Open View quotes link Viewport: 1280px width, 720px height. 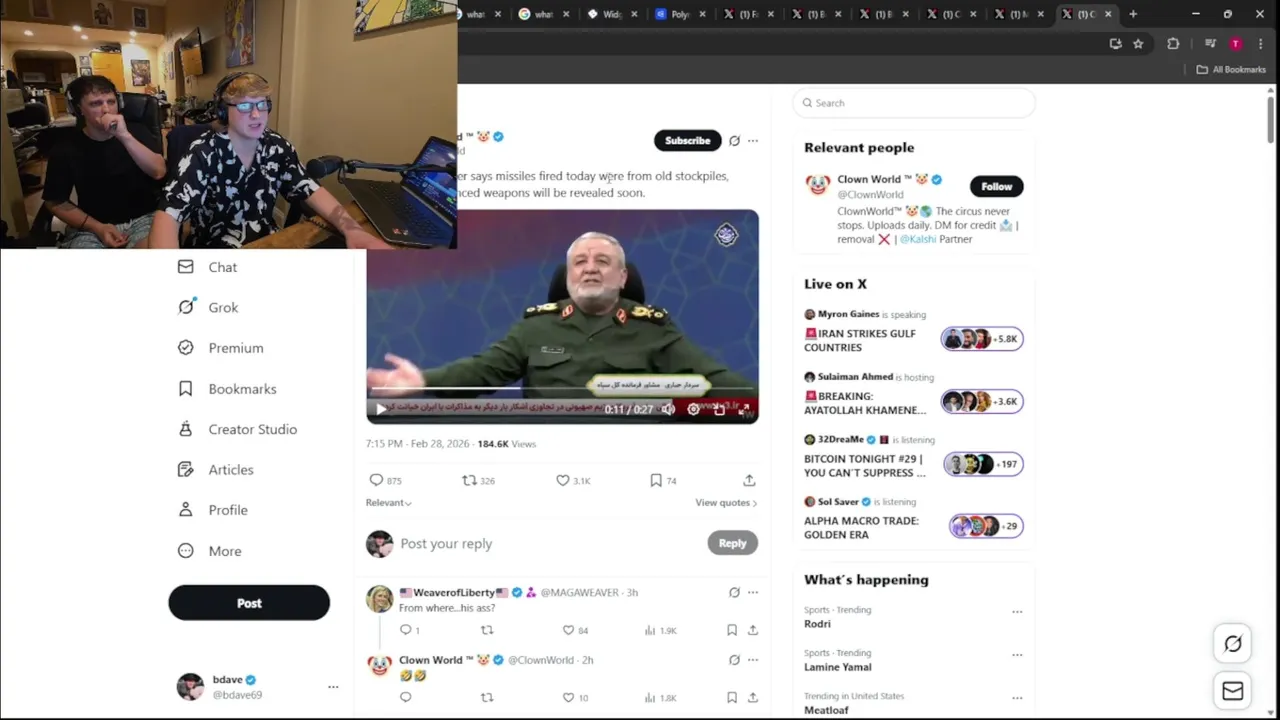click(726, 503)
